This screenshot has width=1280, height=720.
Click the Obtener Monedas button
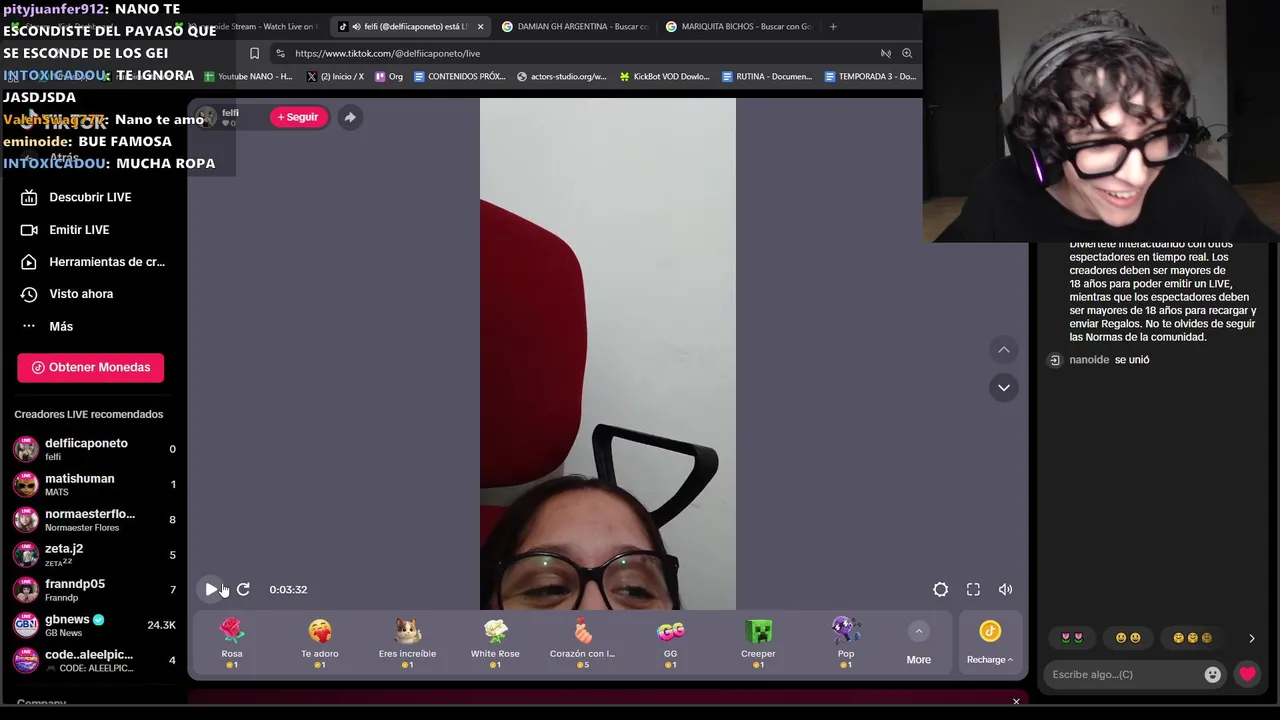90,367
